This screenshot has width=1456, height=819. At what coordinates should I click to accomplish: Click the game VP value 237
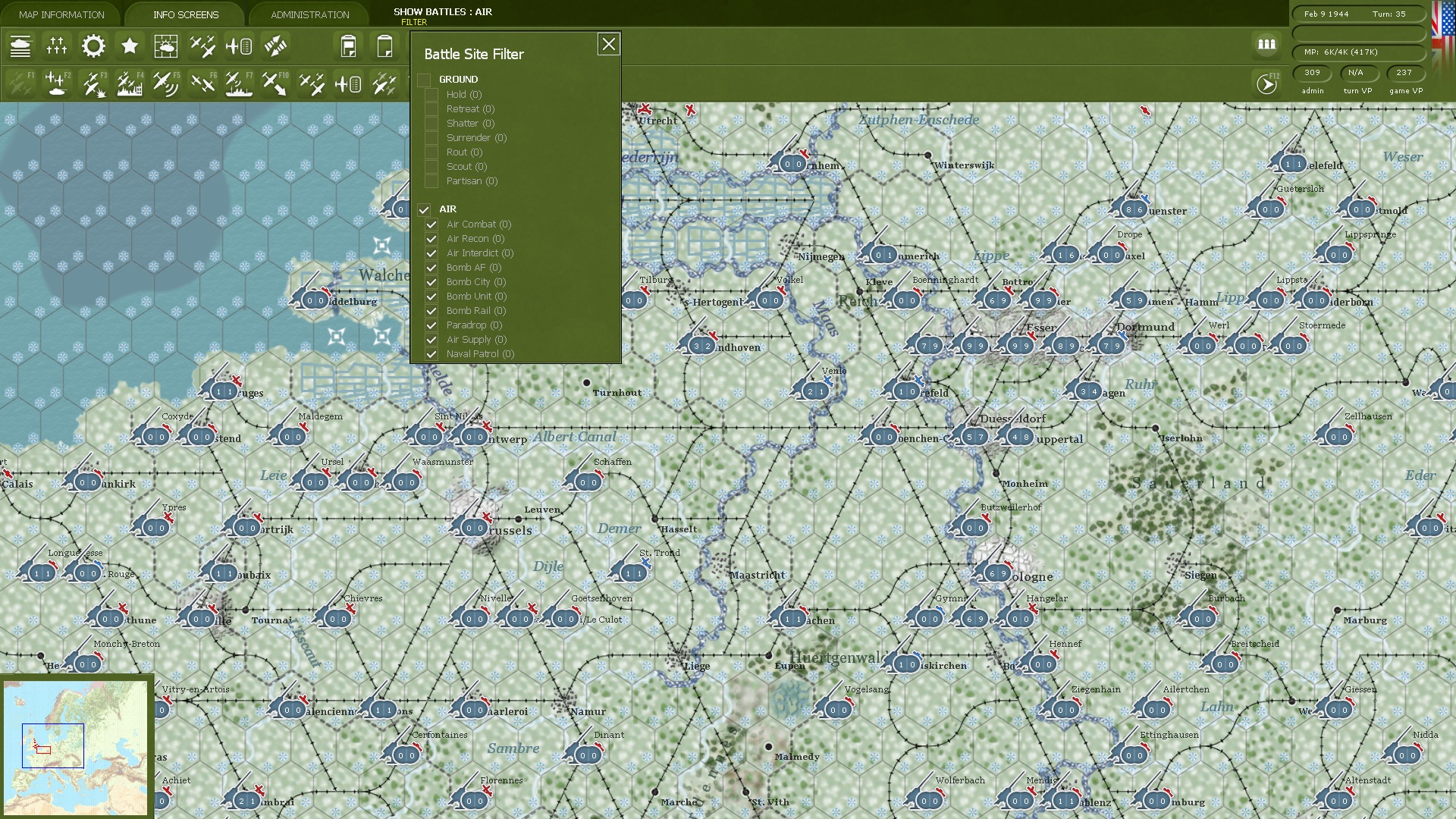1404,73
